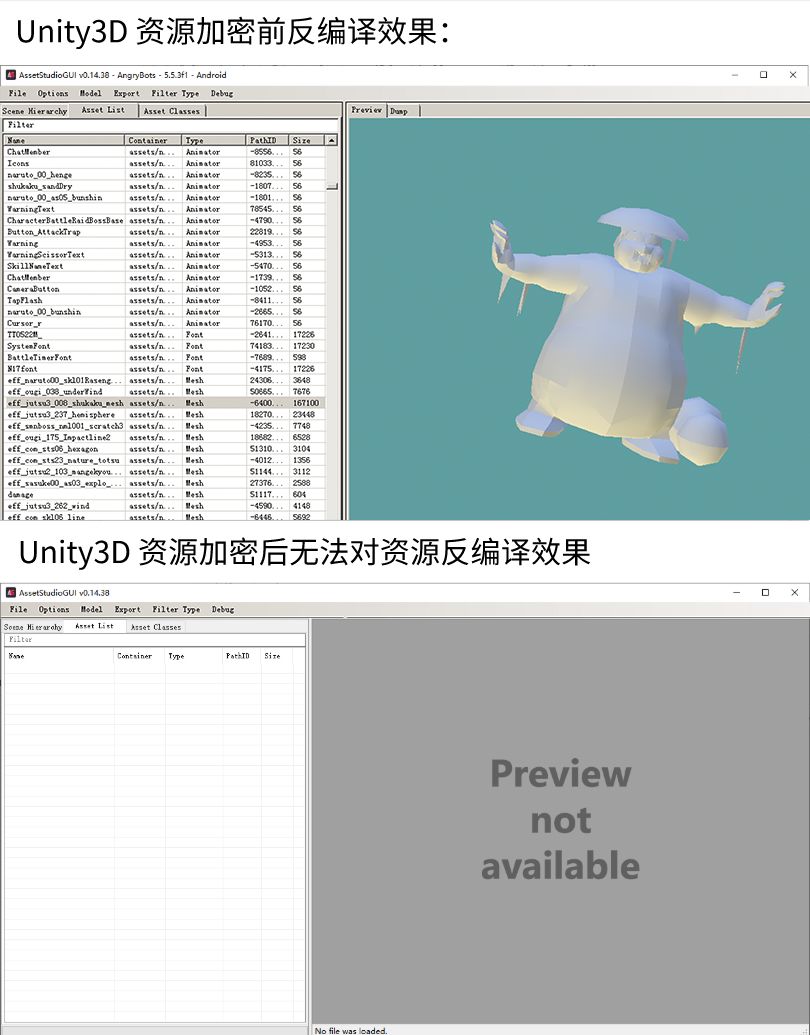The width and height of the screenshot is (810, 1035).
Task: Open Options menu in AngryBots window
Action: 53,93
